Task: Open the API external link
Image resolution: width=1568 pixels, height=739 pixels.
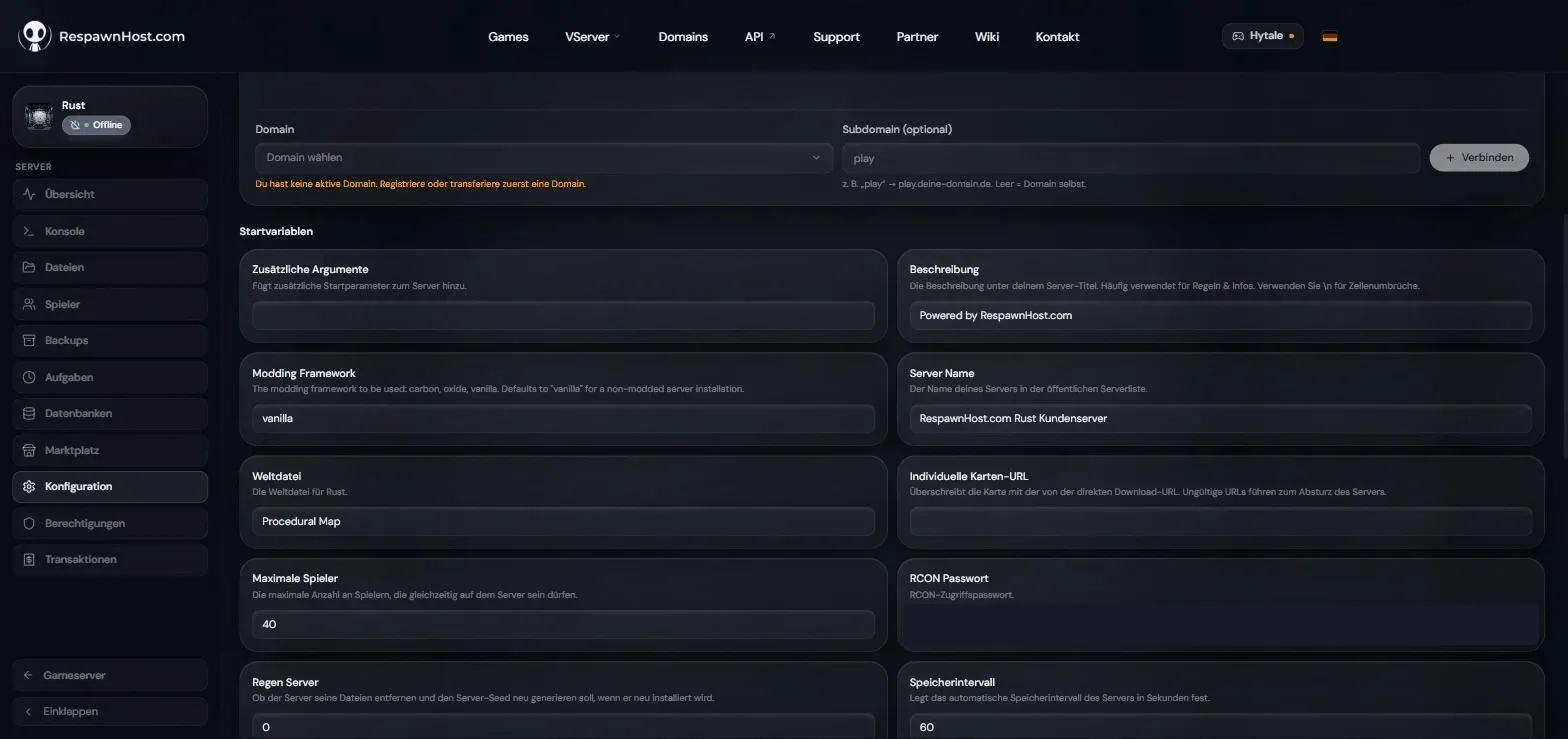Action: [760, 37]
